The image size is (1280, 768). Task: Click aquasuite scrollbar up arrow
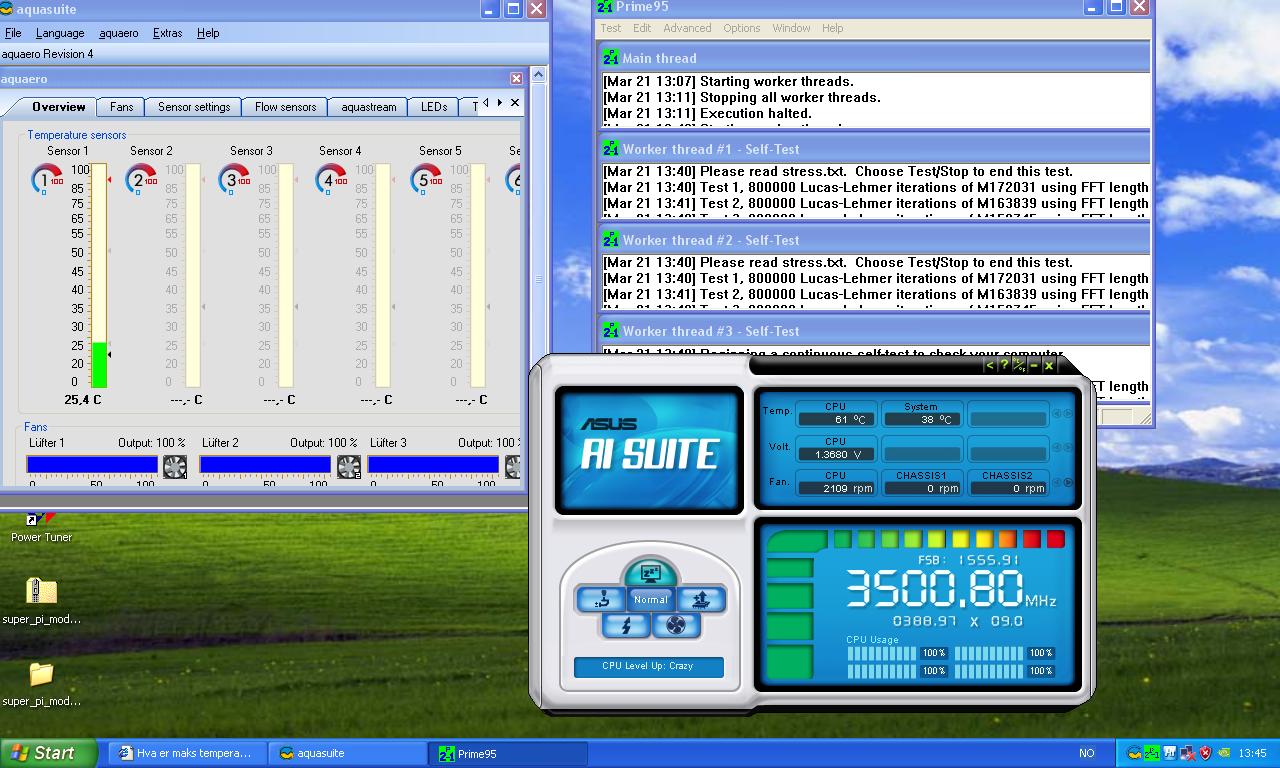coord(538,74)
